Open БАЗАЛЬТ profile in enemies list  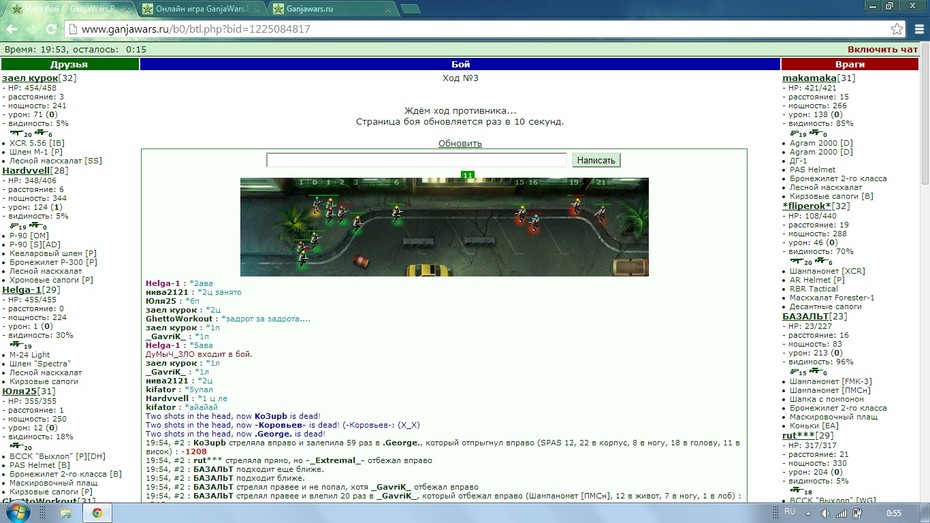(805, 316)
